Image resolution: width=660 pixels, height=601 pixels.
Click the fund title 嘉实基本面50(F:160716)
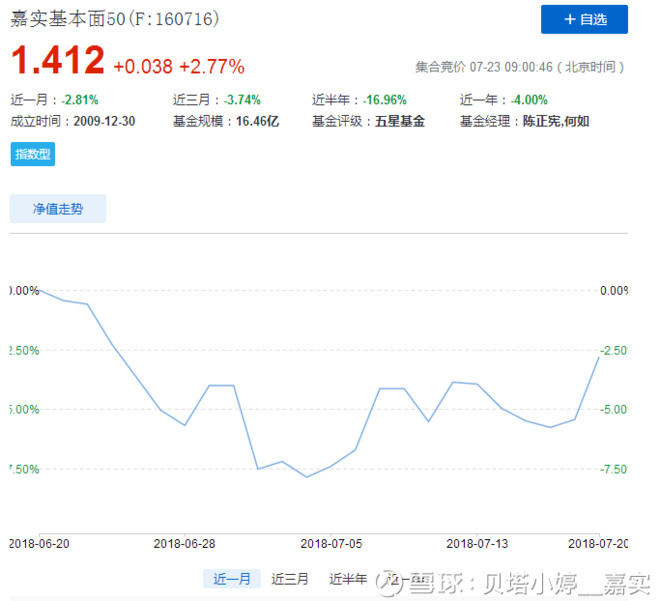pyautogui.click(x=114, y=19)
